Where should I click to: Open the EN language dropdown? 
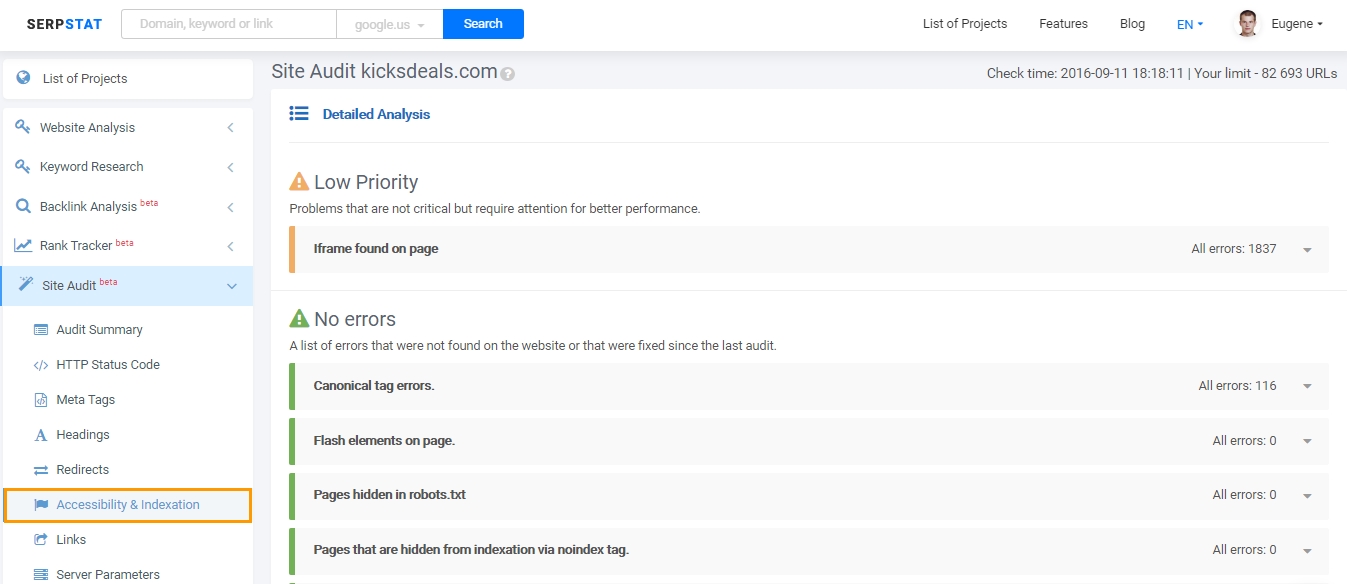pyautogui.click(x=1190, y=24)
